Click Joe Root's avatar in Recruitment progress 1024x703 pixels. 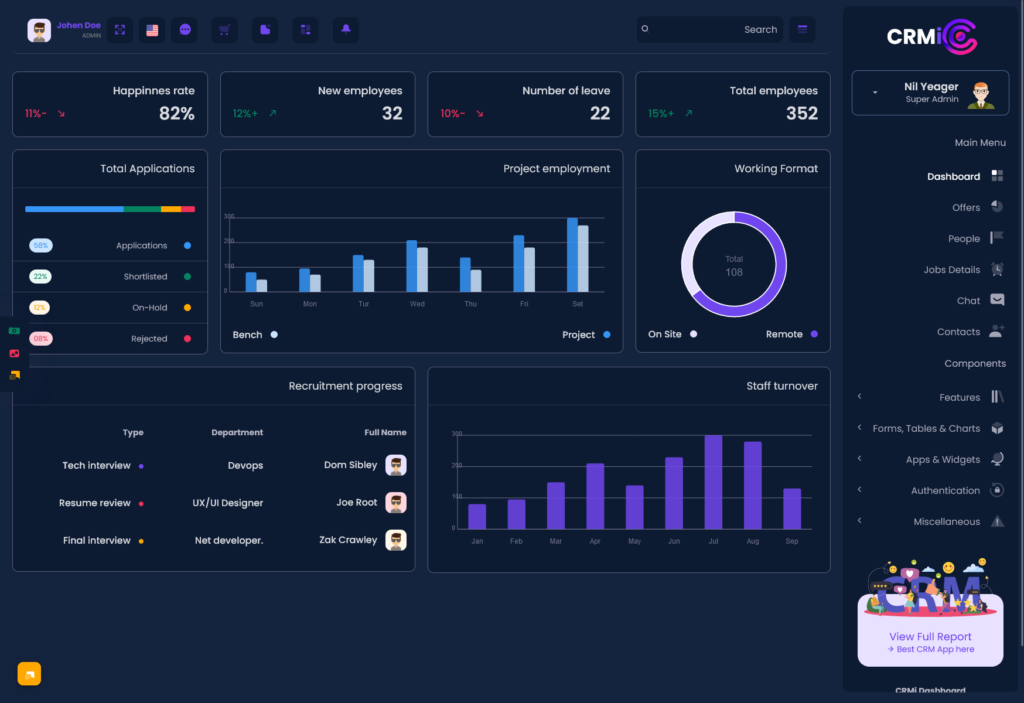coord(396,502)
